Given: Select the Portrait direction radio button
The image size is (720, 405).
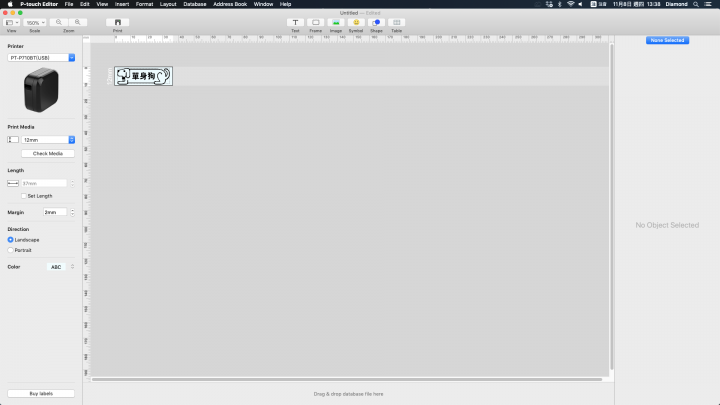Looking at the screenshot, I should [x=10, y=250].
